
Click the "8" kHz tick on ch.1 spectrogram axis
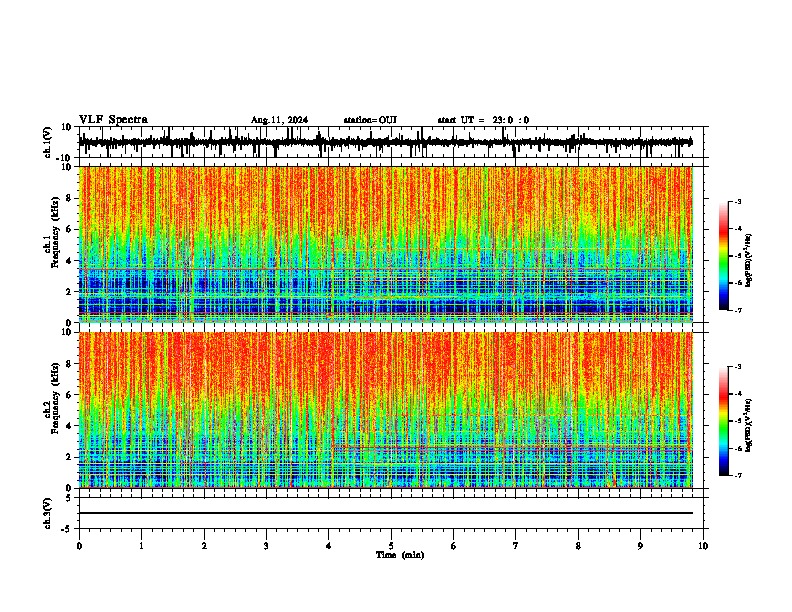[x=69, y=198]
